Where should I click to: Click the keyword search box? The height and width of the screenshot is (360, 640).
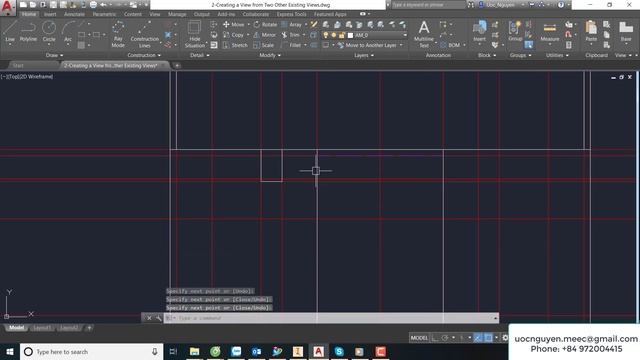click(x=428, y=5)
